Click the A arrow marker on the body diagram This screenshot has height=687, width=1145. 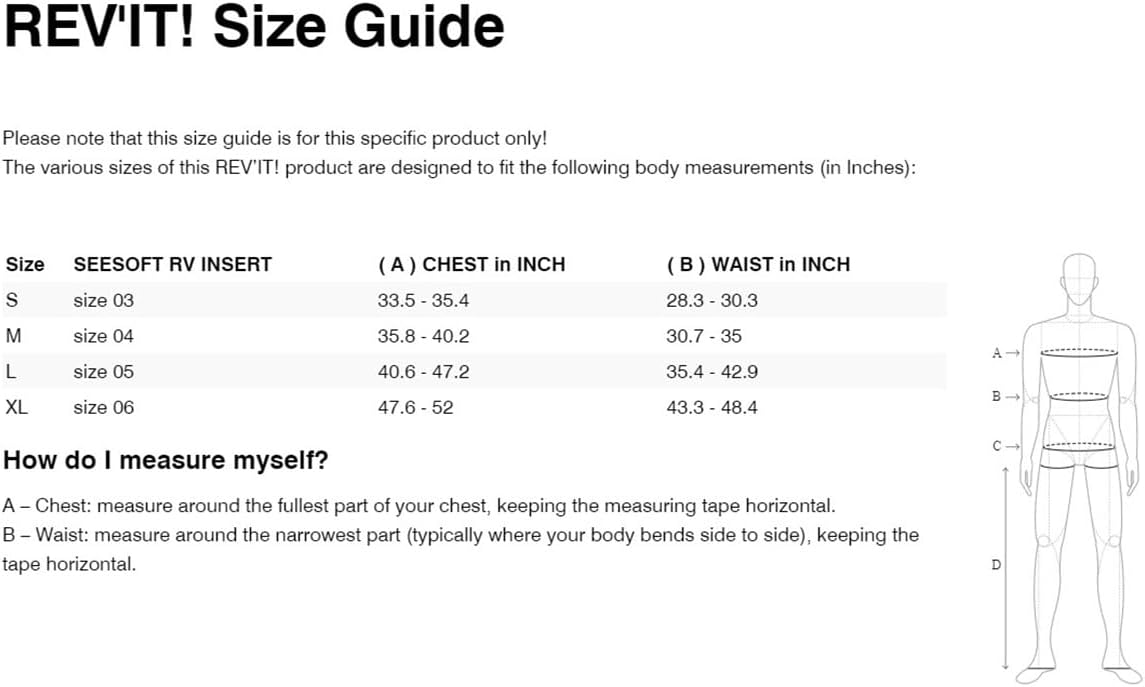click(1004, 353)
